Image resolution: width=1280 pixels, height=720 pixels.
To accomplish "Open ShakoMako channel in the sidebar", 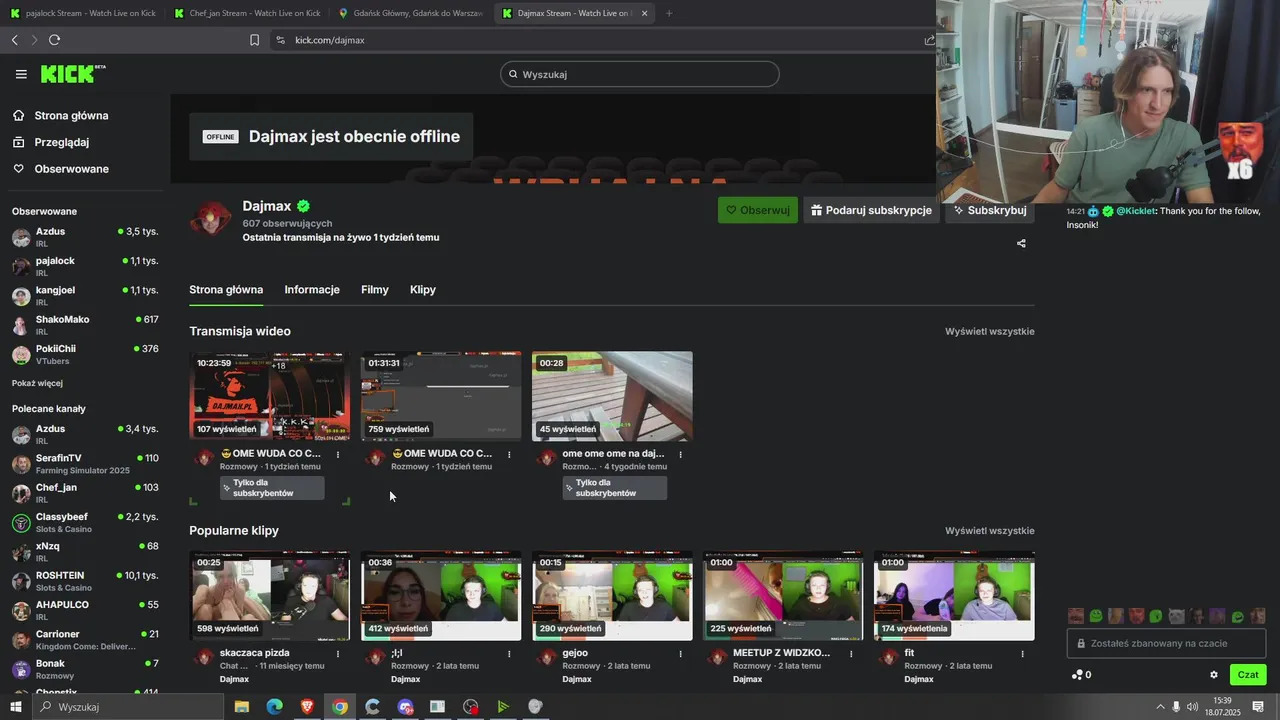I will pyautogui.click(x=85, y=325).
